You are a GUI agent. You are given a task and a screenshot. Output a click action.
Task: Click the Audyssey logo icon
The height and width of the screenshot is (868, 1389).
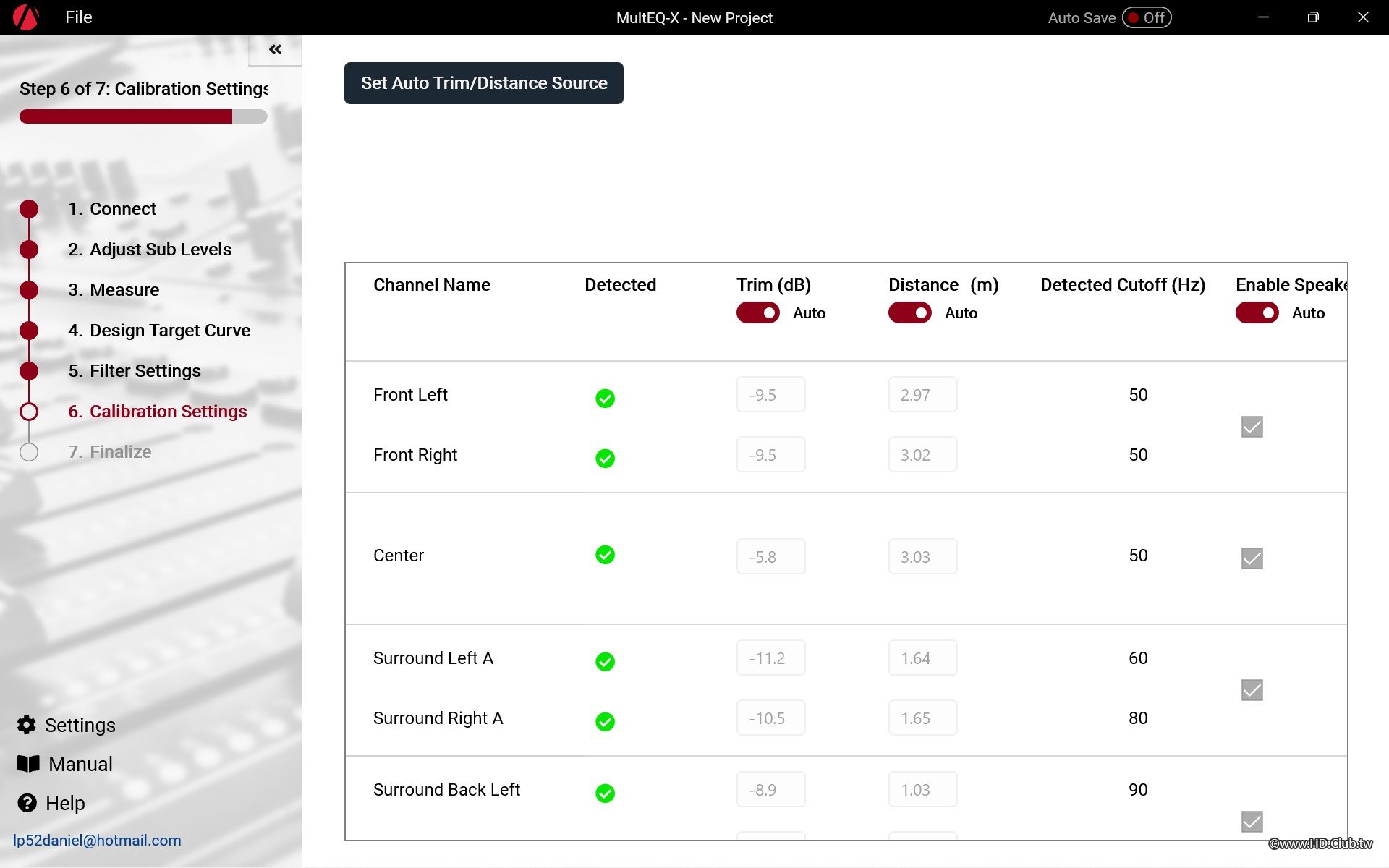pos(26,17)
